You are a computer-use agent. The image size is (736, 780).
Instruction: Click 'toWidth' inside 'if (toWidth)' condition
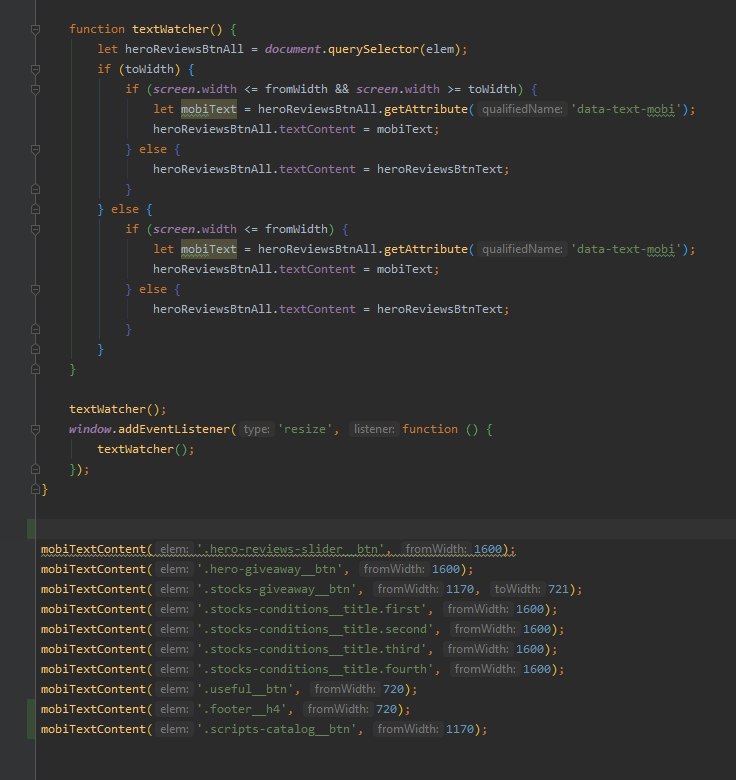point(149,69)
